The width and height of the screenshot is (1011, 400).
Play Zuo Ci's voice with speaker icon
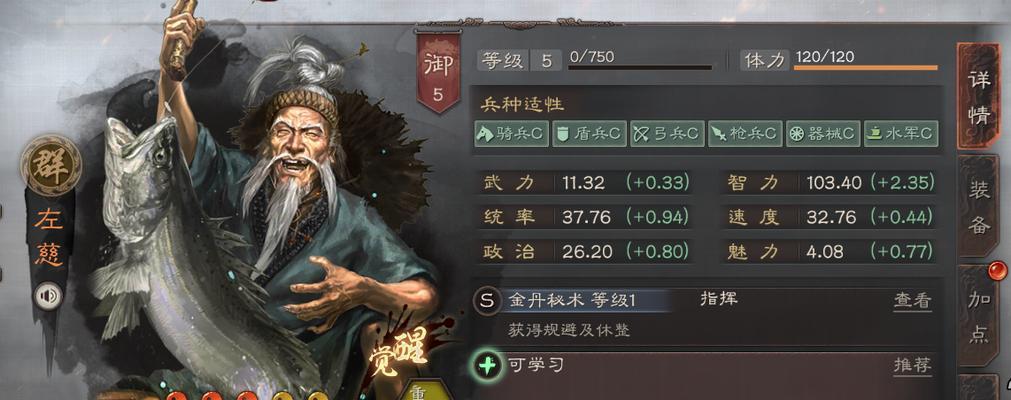(x=48, y=296)
